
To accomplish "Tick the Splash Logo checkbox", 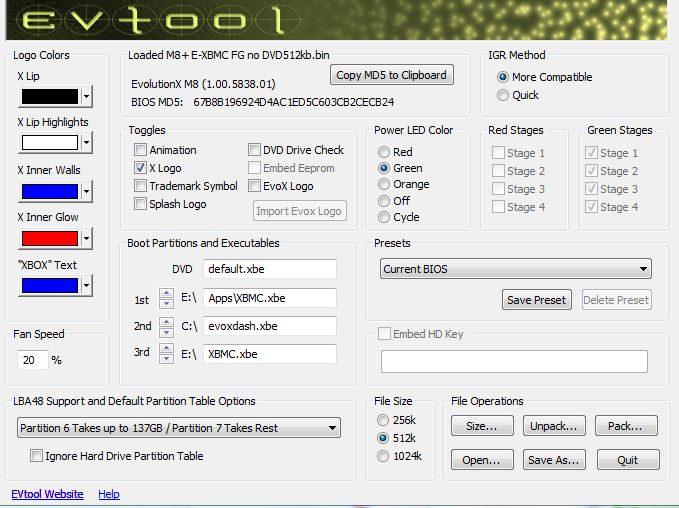I will point(140,204).
